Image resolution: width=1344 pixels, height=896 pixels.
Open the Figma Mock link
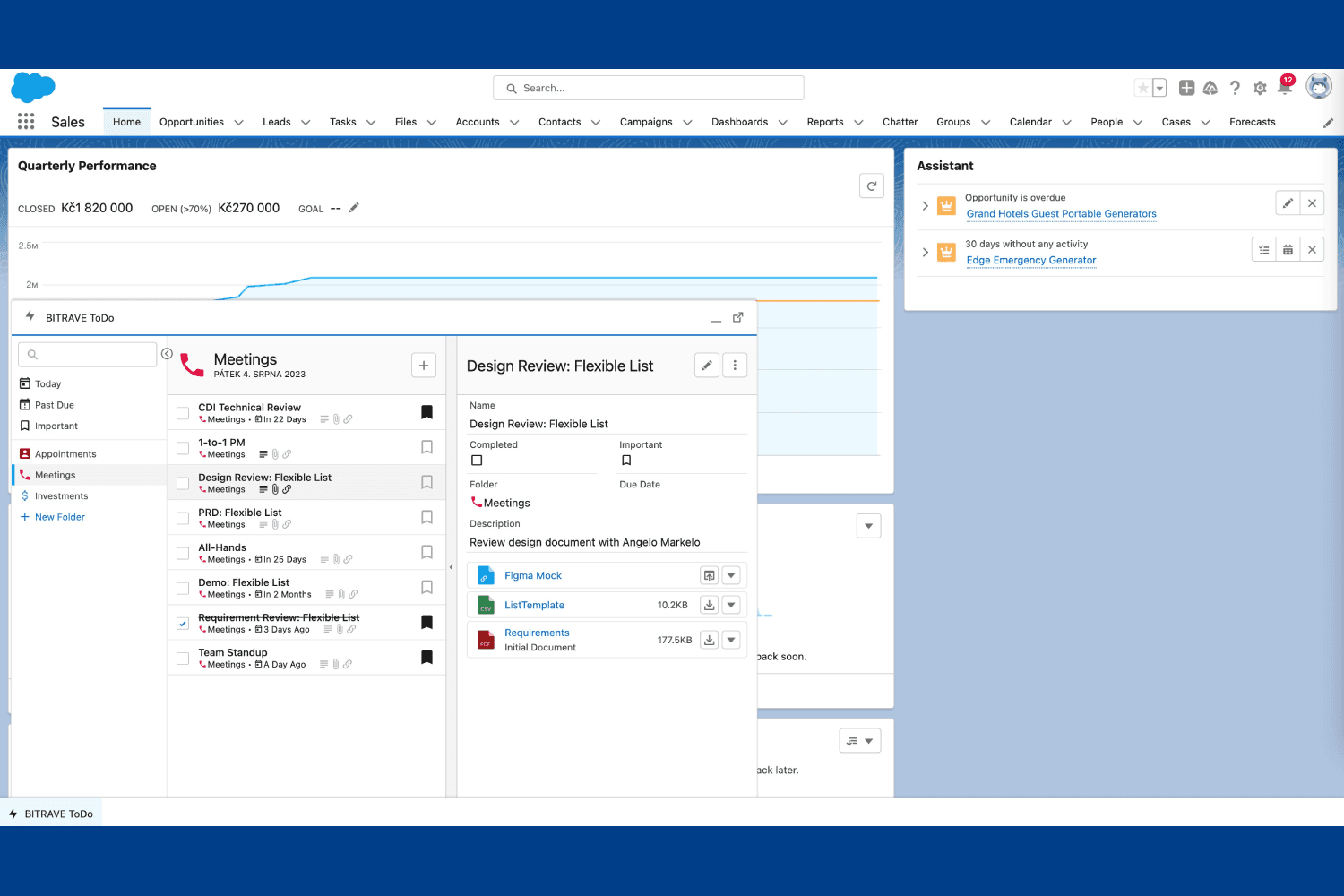(x=533, y=576)
